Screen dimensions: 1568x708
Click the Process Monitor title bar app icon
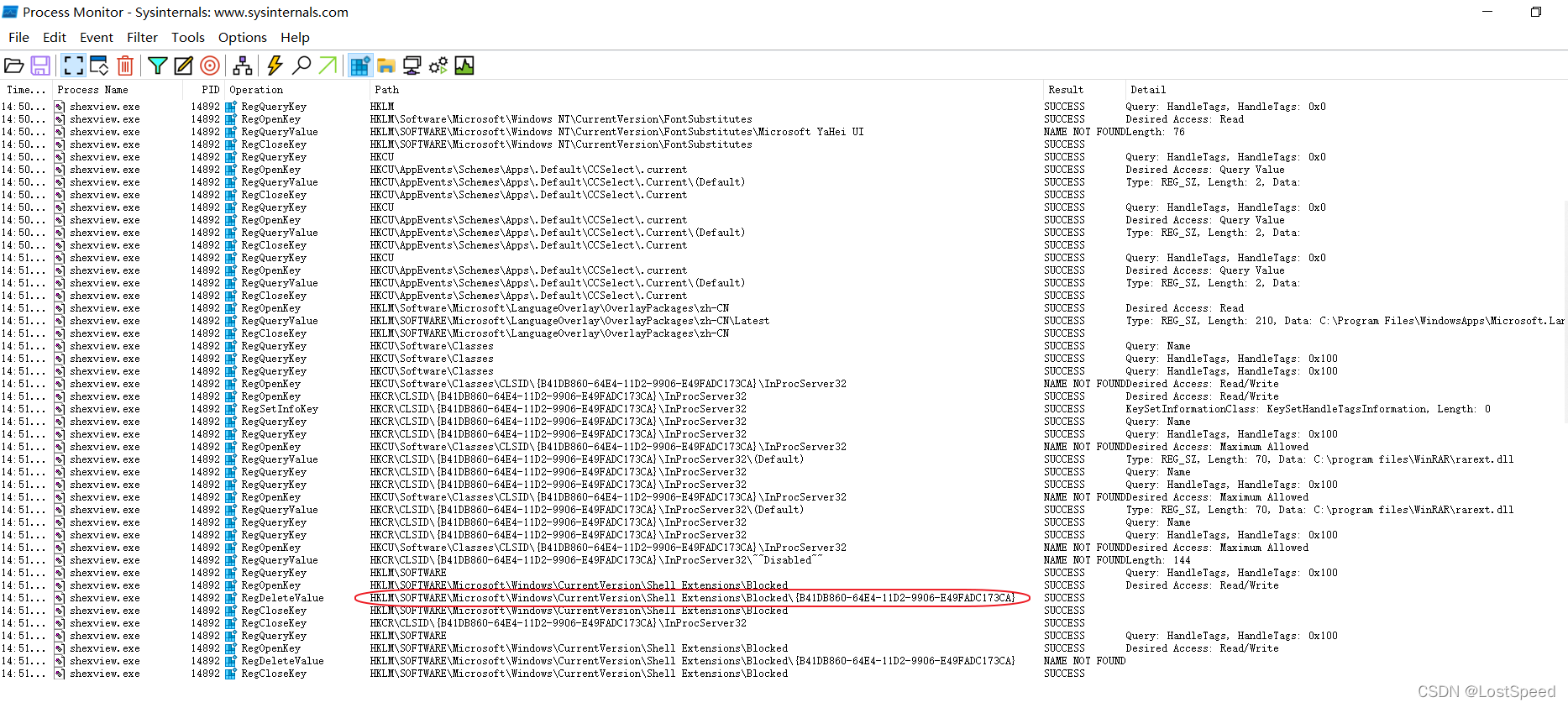click(10, 12)
